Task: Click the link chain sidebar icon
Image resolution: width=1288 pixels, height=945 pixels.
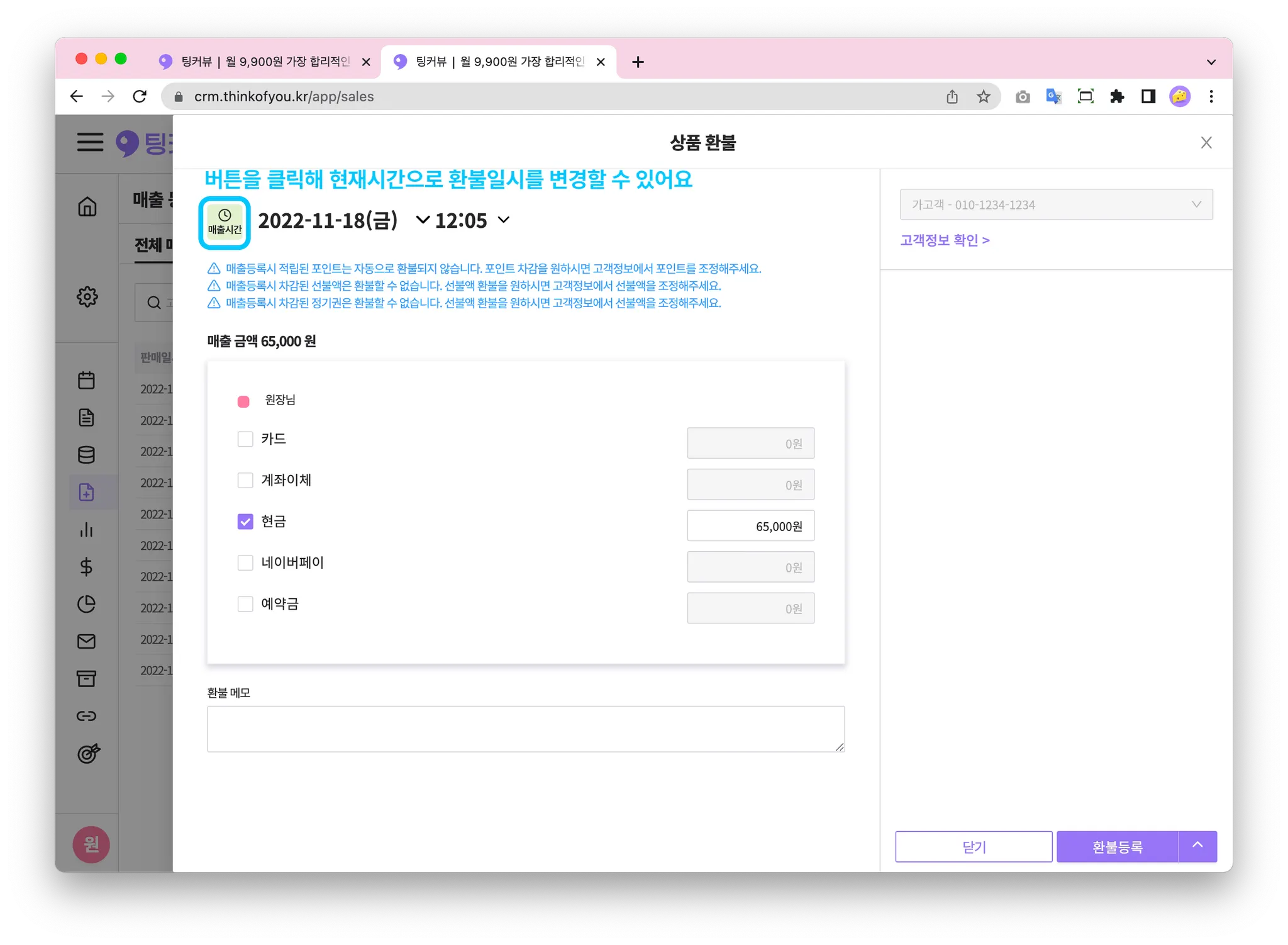Action: tap(87, 716)
